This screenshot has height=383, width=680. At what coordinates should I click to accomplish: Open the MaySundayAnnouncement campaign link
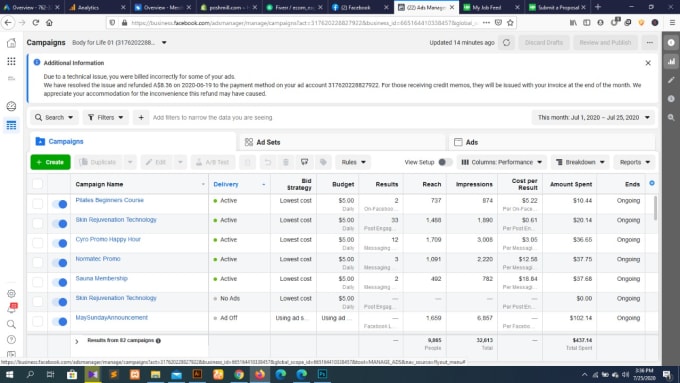pyautogui.click(x=111, y=318)
